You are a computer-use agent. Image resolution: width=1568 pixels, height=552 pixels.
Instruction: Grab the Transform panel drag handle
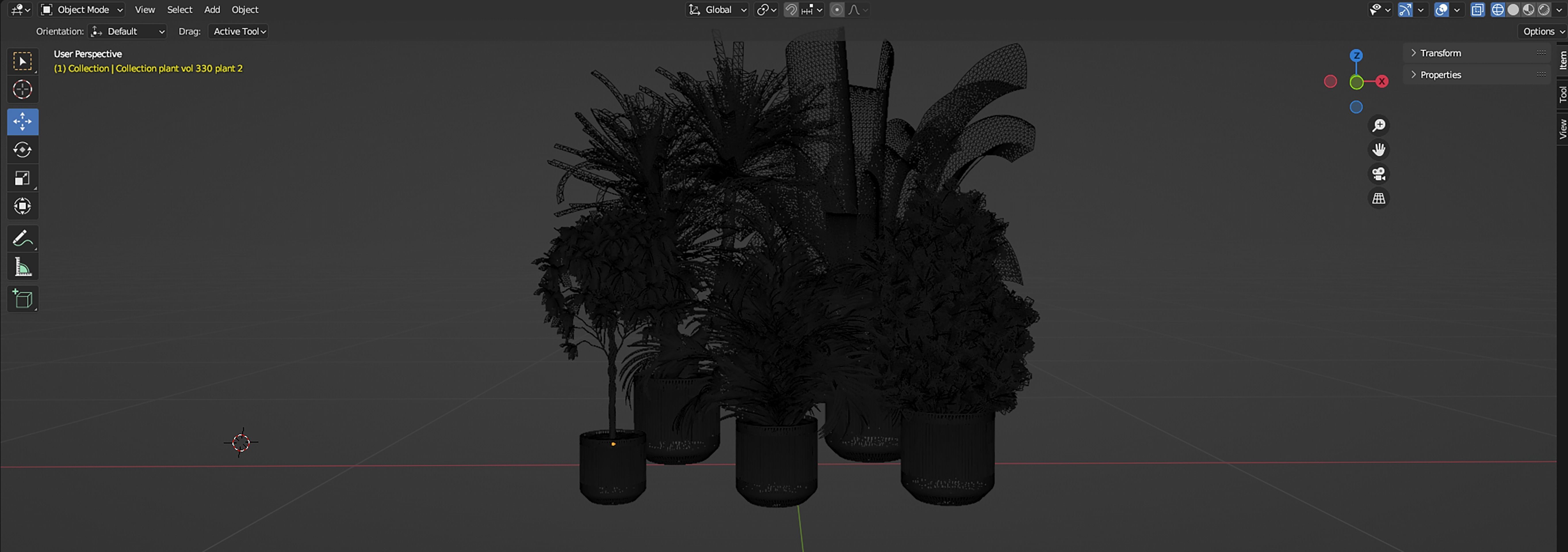(1541, 53)
